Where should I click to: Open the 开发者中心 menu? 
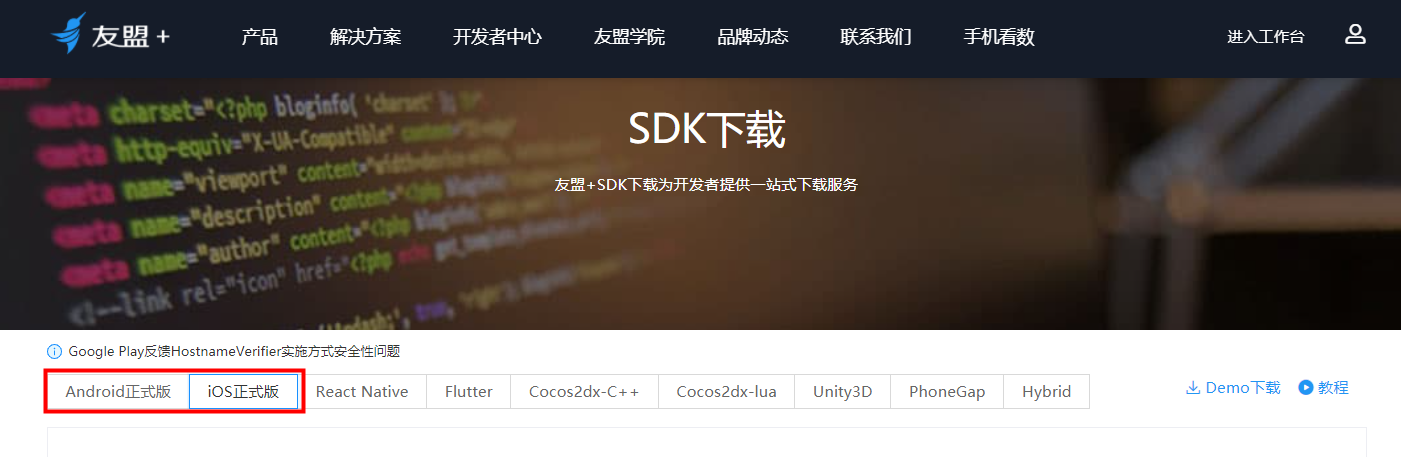click(x=498, y=37)
